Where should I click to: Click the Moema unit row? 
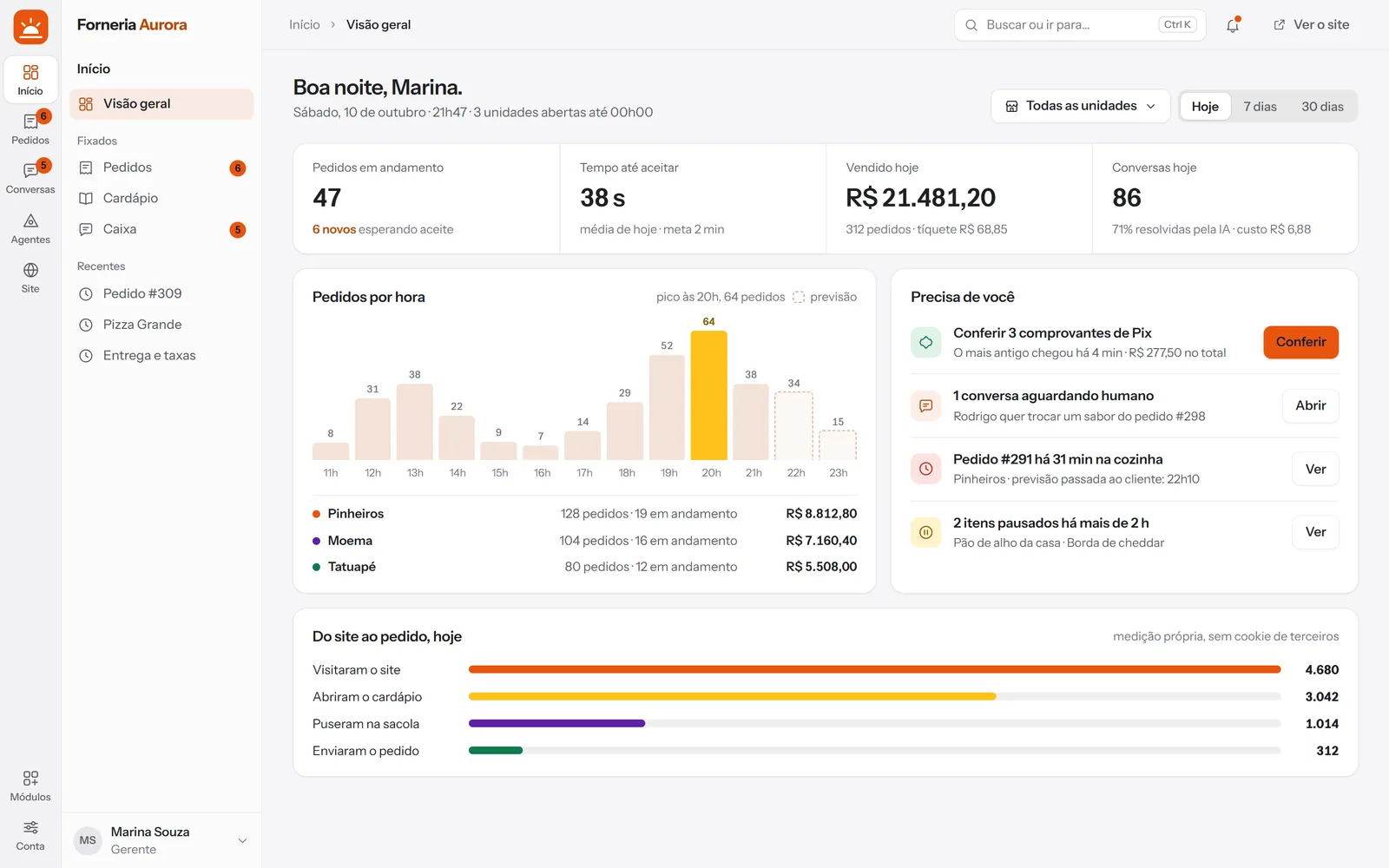584,541
